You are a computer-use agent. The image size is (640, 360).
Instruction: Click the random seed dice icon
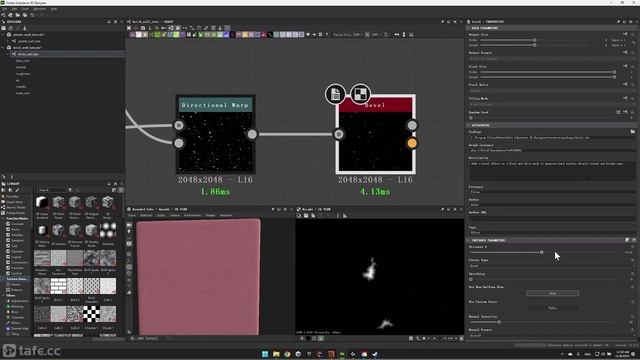618,112
